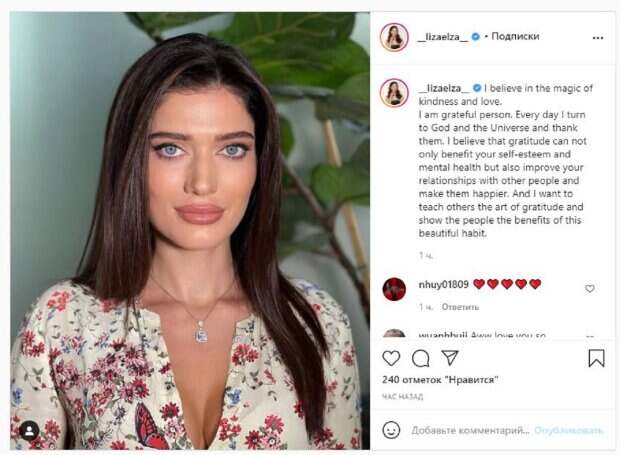The width and height of the screenshot is (620, 455).
Task: Open comment bubble icon under post
Action: click(420, 359)
